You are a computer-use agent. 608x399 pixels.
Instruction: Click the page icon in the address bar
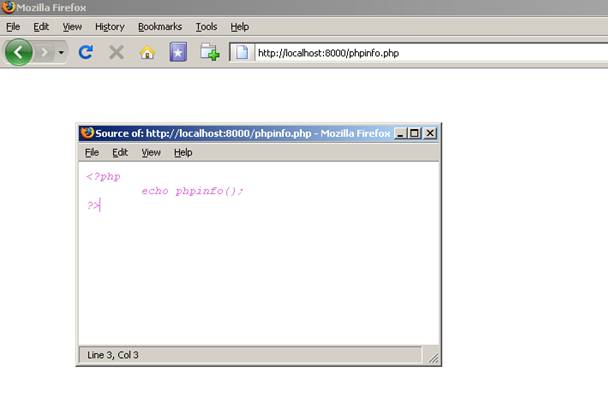tap(242, 52)
